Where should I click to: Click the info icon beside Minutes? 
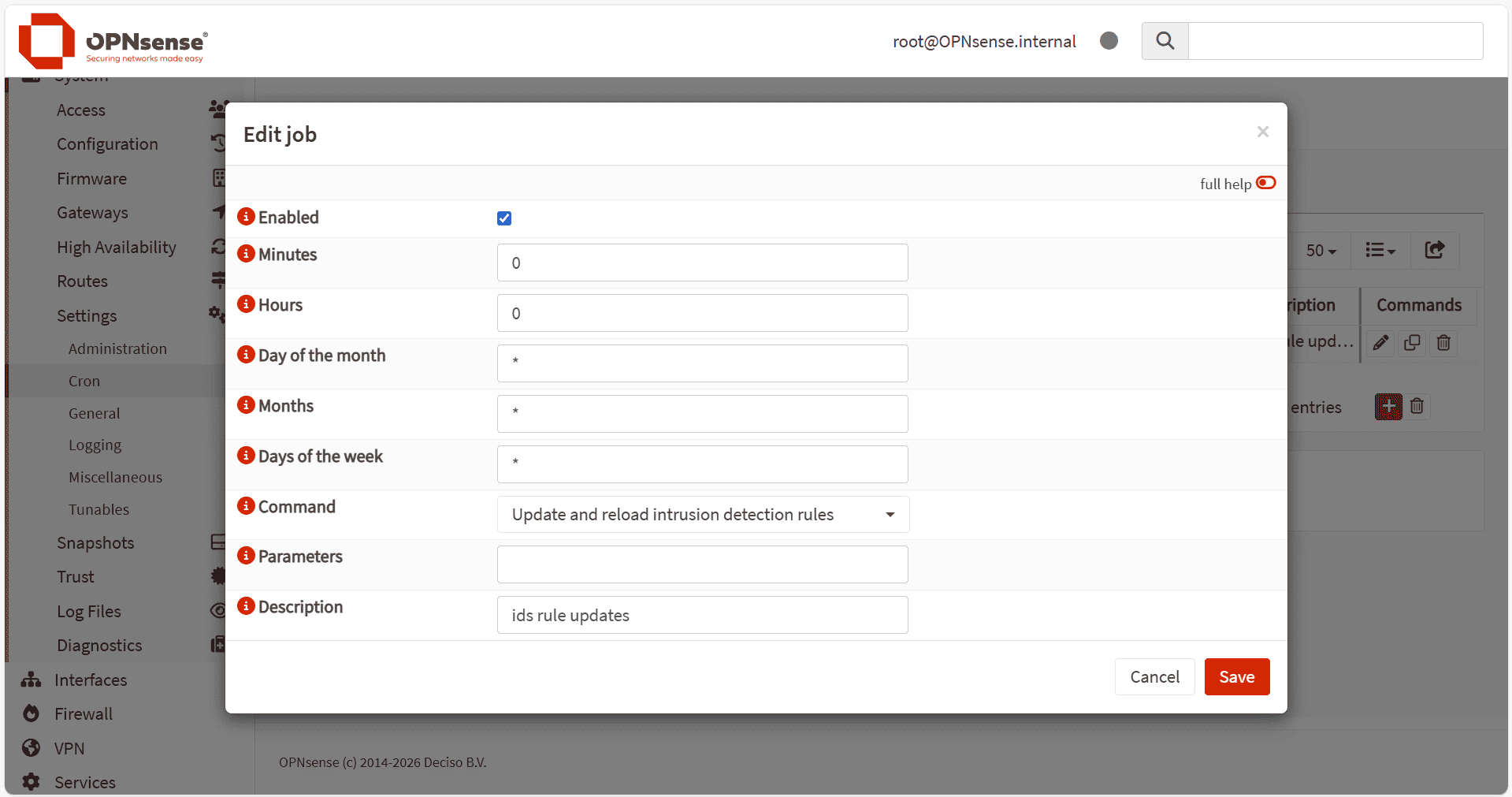point(246,253)
